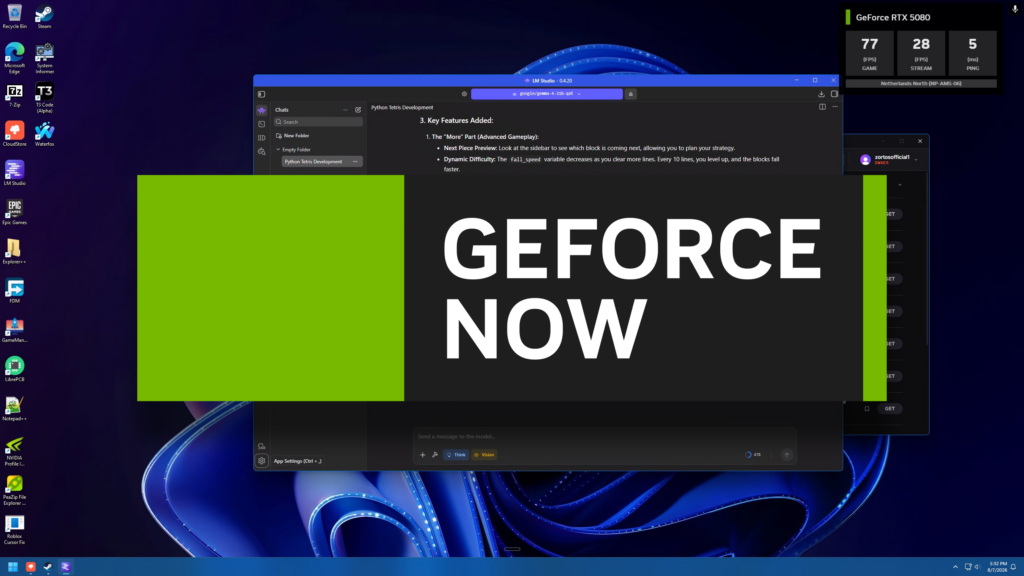Open the System Informer desktop icon
1024x576 pixels.
tap(44, 58)
